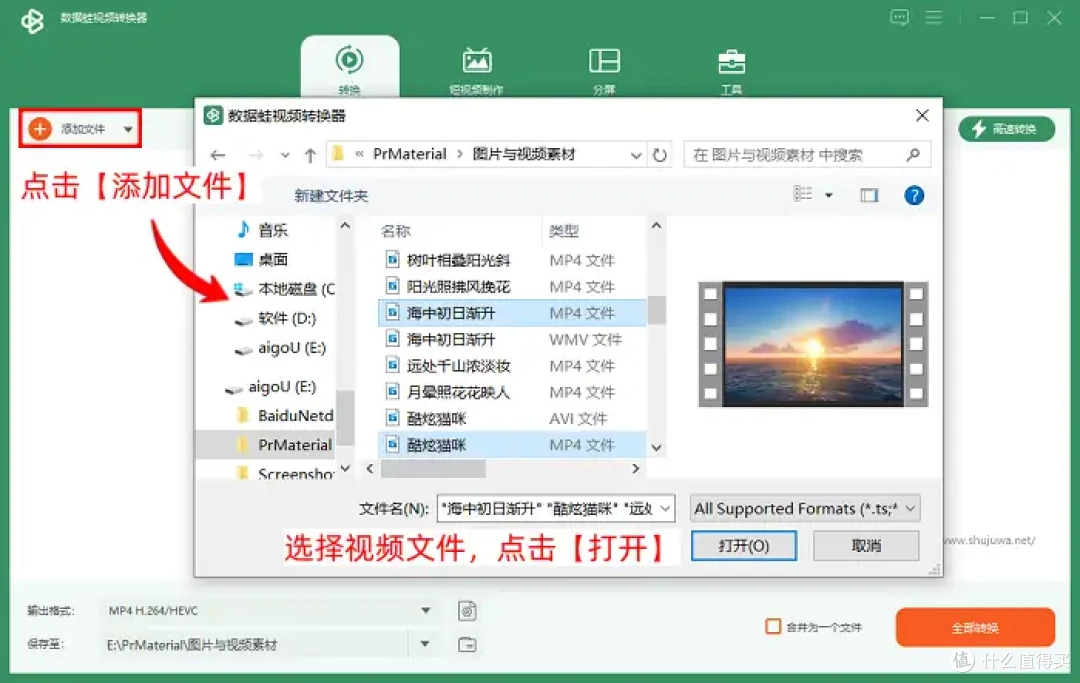Expand the address bar history dropdown
Image resolution: width=1080 pixels, height=683 pixels.
point(636,156)
